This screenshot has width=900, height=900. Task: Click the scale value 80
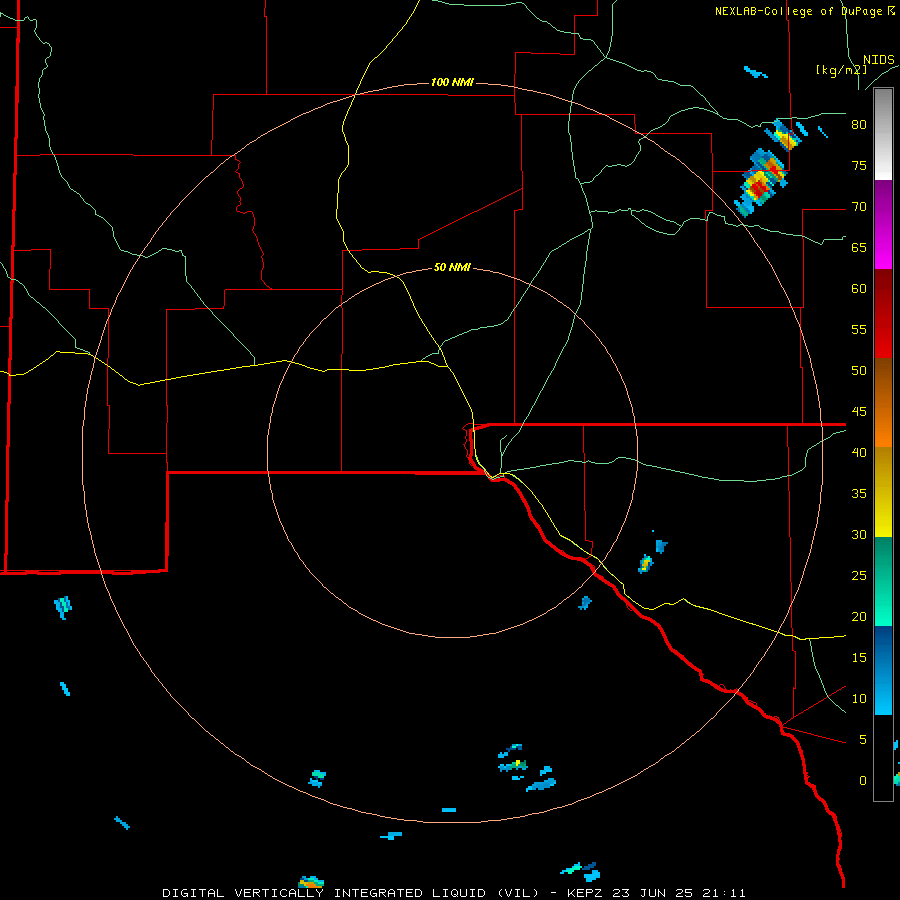click(x=859, y=125)
